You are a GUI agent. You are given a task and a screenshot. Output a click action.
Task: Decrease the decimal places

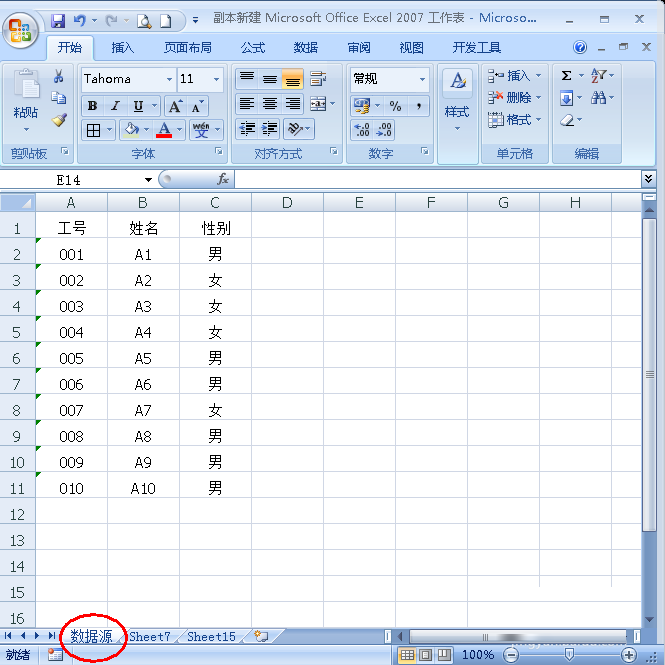[384, 129]
